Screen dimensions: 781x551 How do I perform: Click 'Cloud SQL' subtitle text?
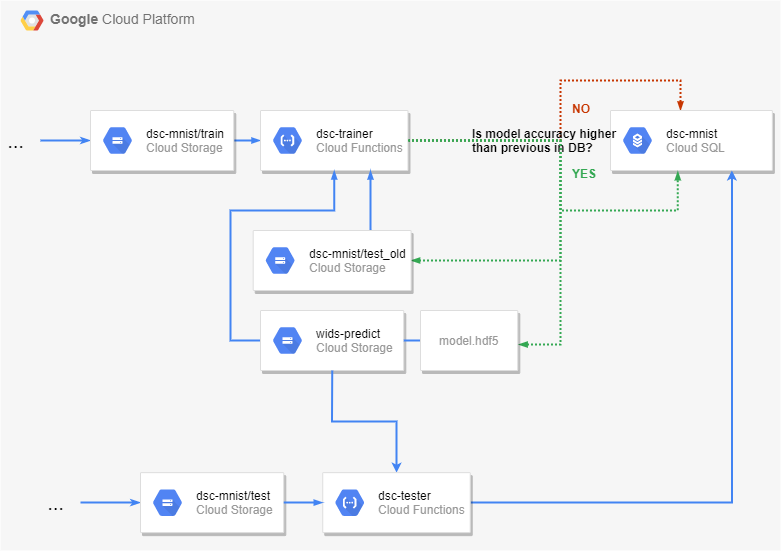695,148
